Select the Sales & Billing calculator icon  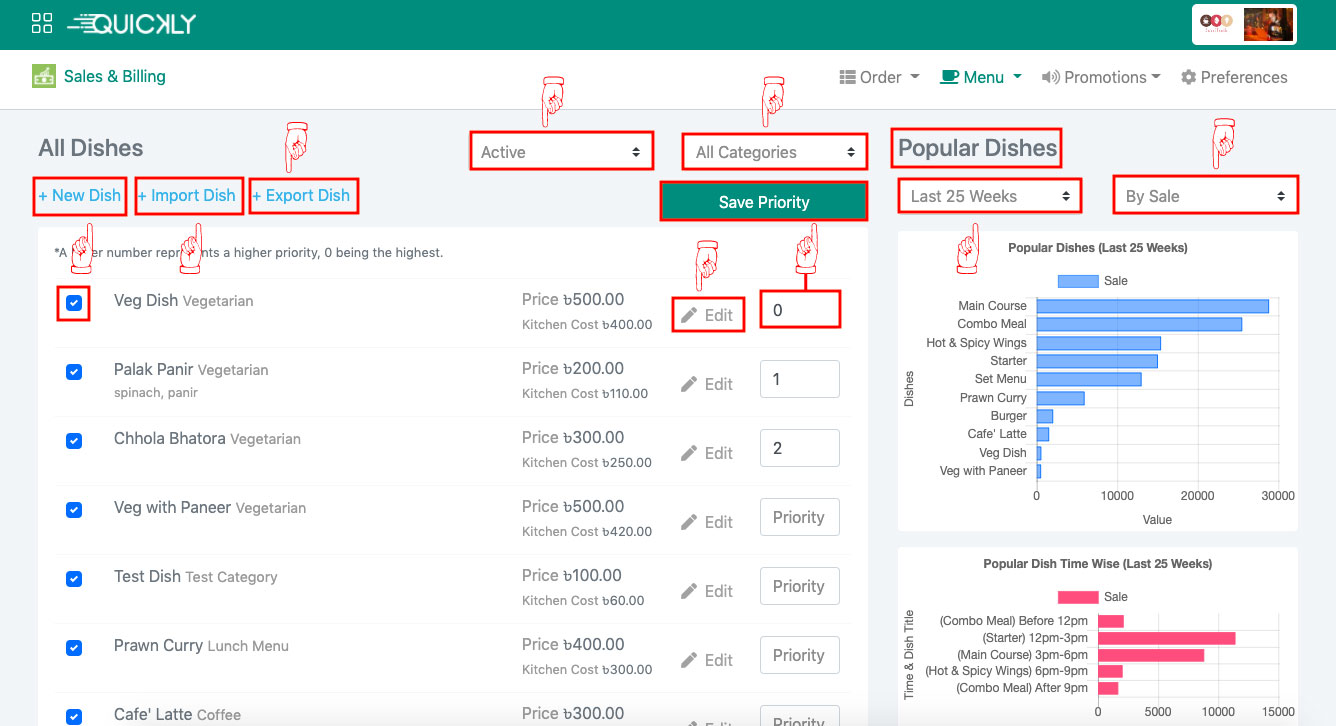42,76
